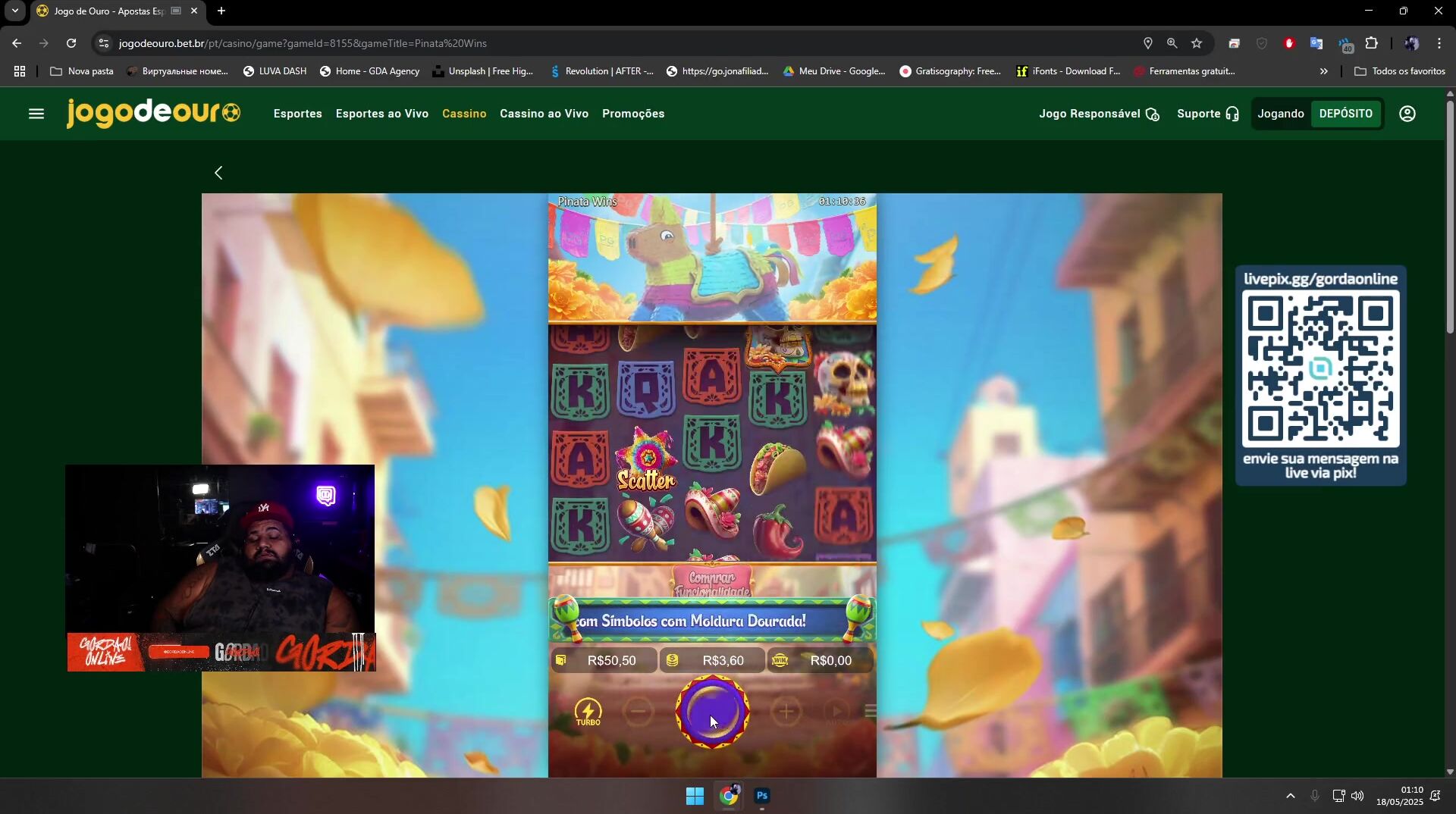Image resolution: width=1456 pixels, height=814 pixels.
Task: Open the slot game options menu icon
Action: pyautogui.click(x=871, y=711)
